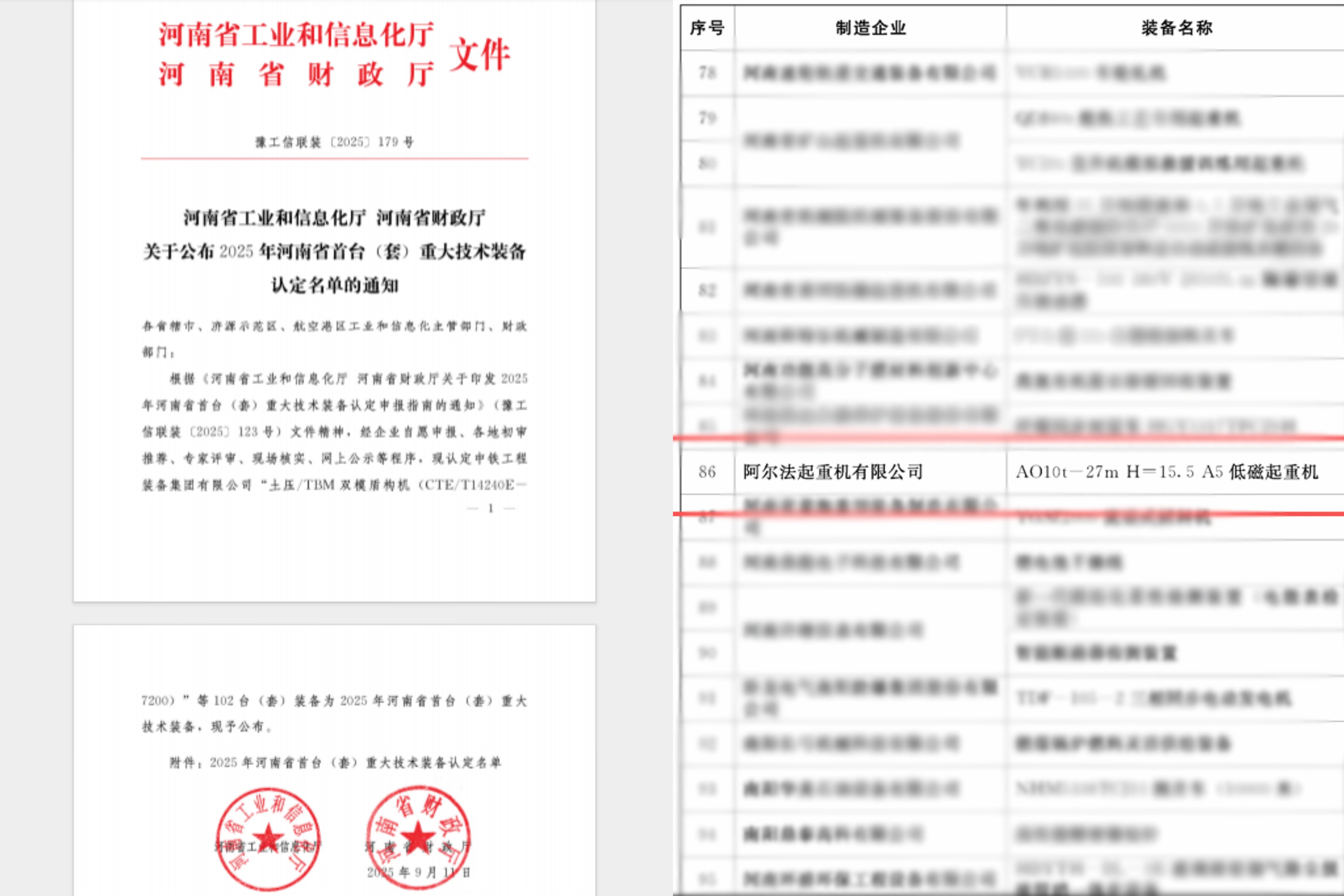Click page number 1 at page bottom
This screenshot has width=1344, height=896.
pyautogui.click(x=490, y=508)
